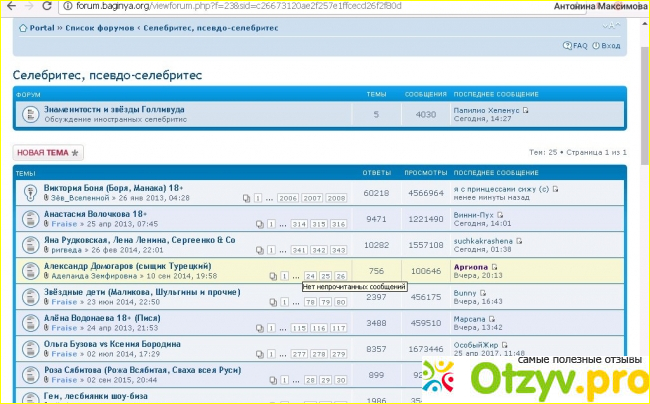
Task: Jump to latest post icon beside Bunny
Action: coord(483,292)
